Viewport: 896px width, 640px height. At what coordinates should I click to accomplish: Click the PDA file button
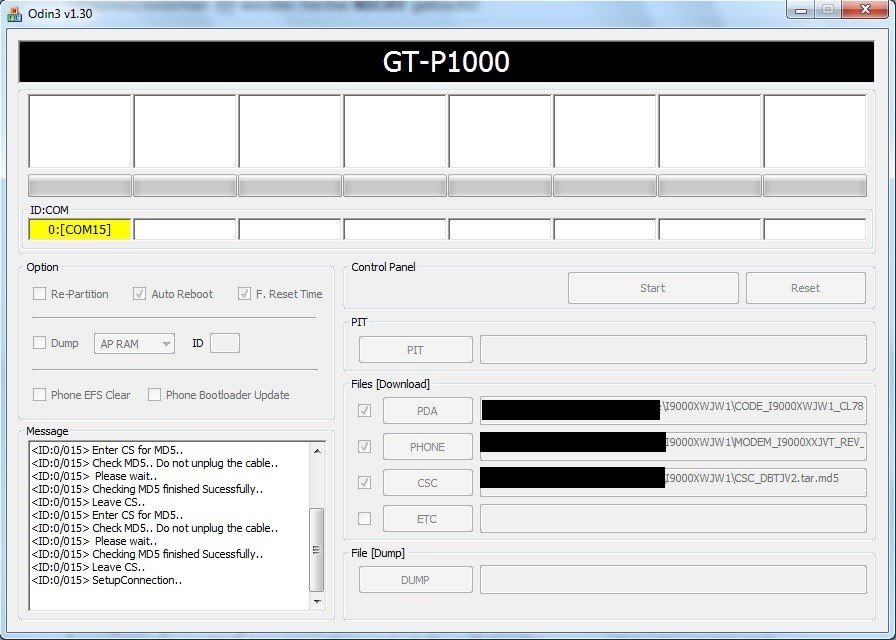(427, 410)
